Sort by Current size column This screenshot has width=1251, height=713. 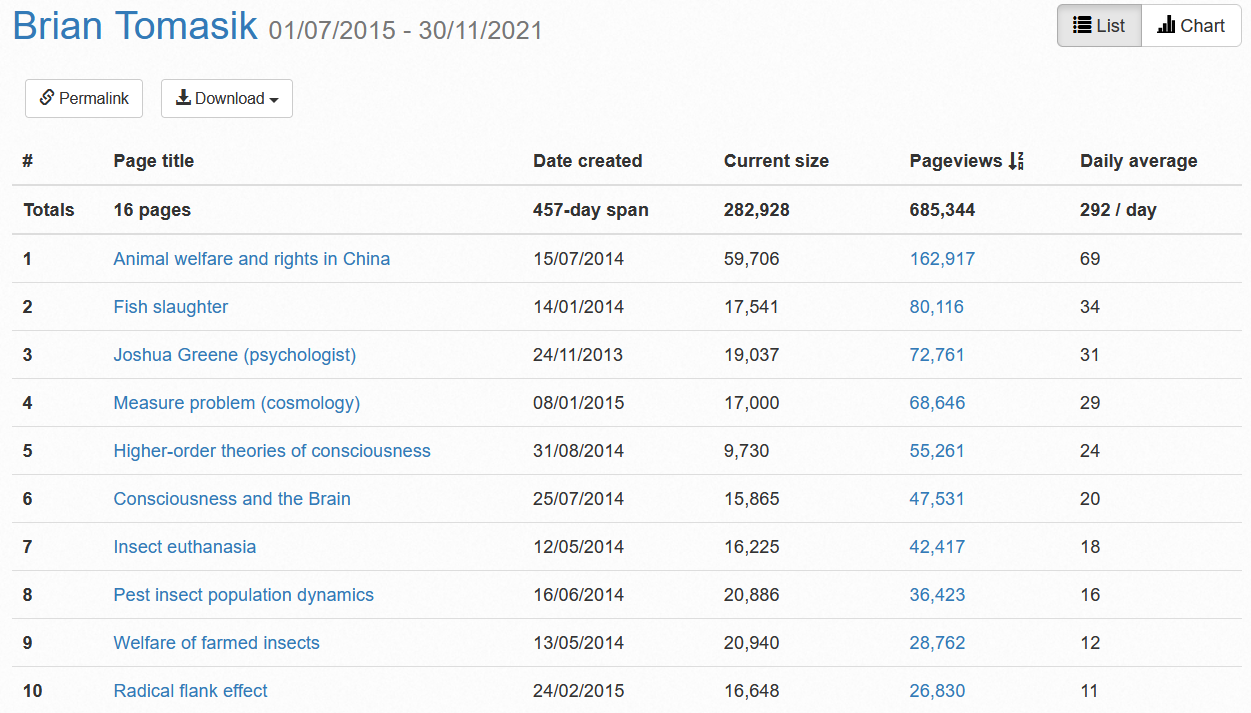tap(776, 161)
